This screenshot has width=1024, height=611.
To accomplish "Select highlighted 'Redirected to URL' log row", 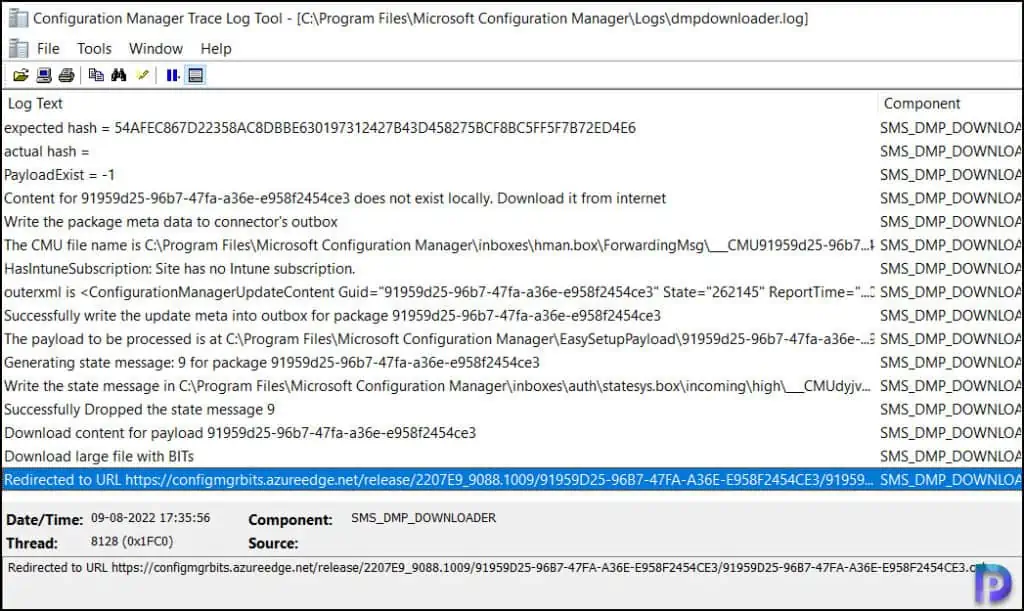I will tap(512, 480).
